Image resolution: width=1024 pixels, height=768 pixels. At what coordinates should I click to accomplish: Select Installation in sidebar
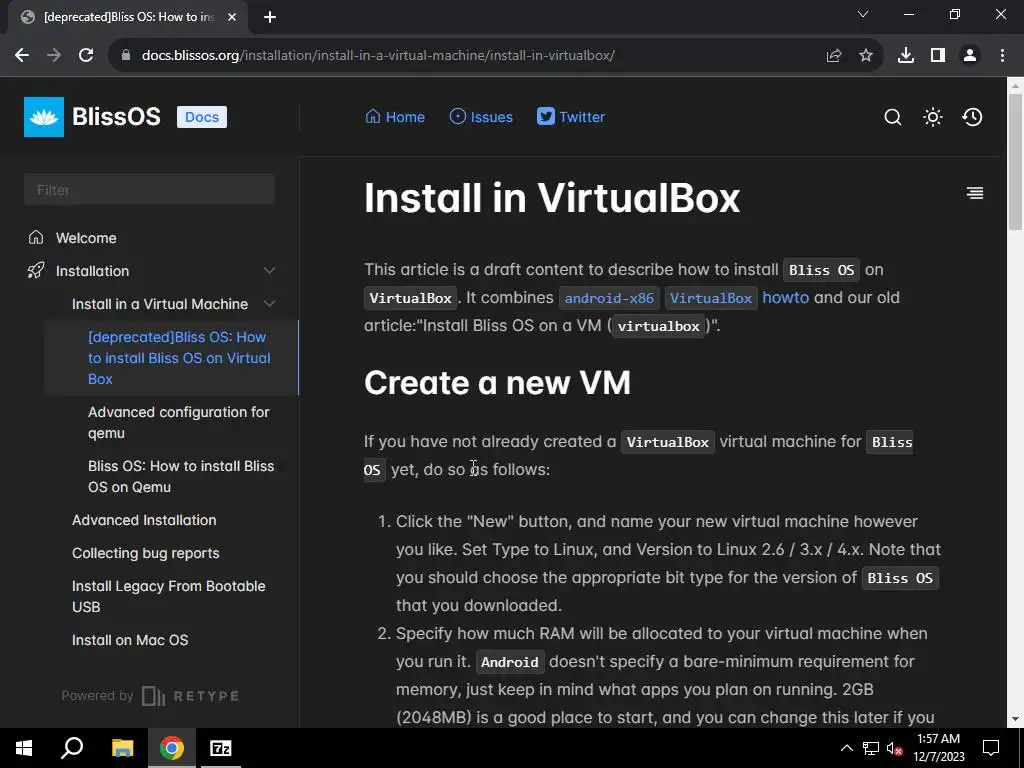point(93,270)
